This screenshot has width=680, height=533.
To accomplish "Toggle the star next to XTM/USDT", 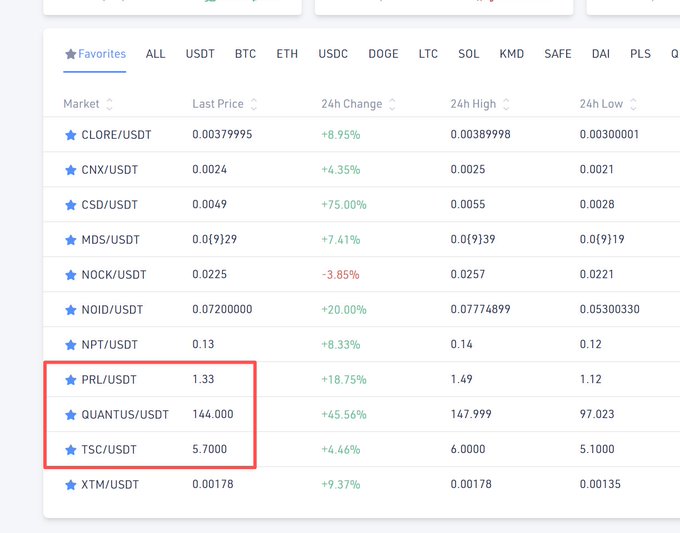I will [71, 485].
